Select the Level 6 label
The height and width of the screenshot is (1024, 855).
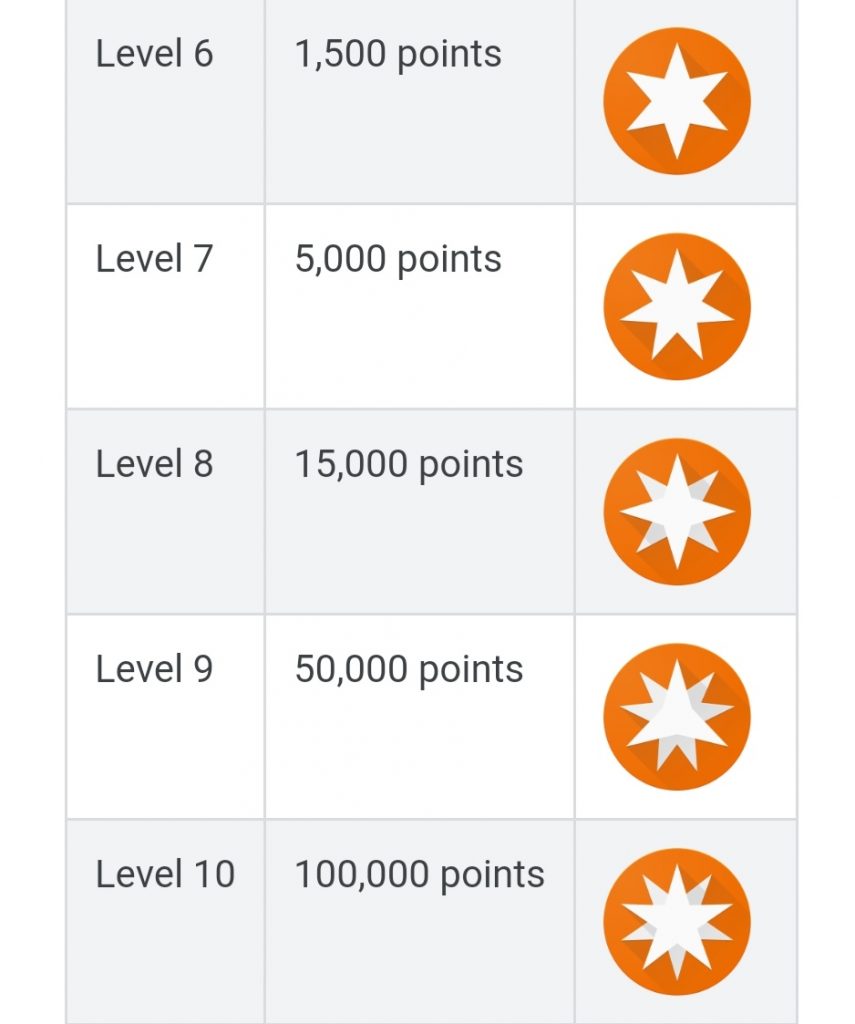coord(154,54)
